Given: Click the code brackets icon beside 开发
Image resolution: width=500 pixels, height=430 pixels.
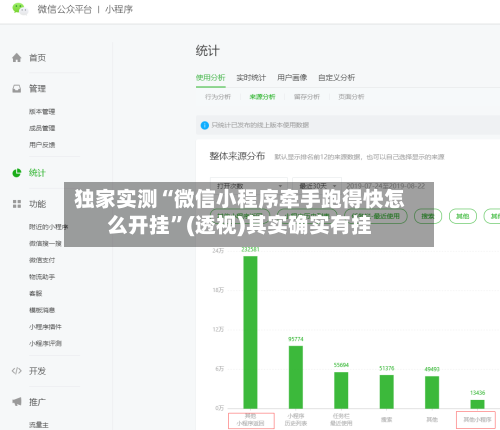Looking at the screenshot, I should tap(17, 371).
